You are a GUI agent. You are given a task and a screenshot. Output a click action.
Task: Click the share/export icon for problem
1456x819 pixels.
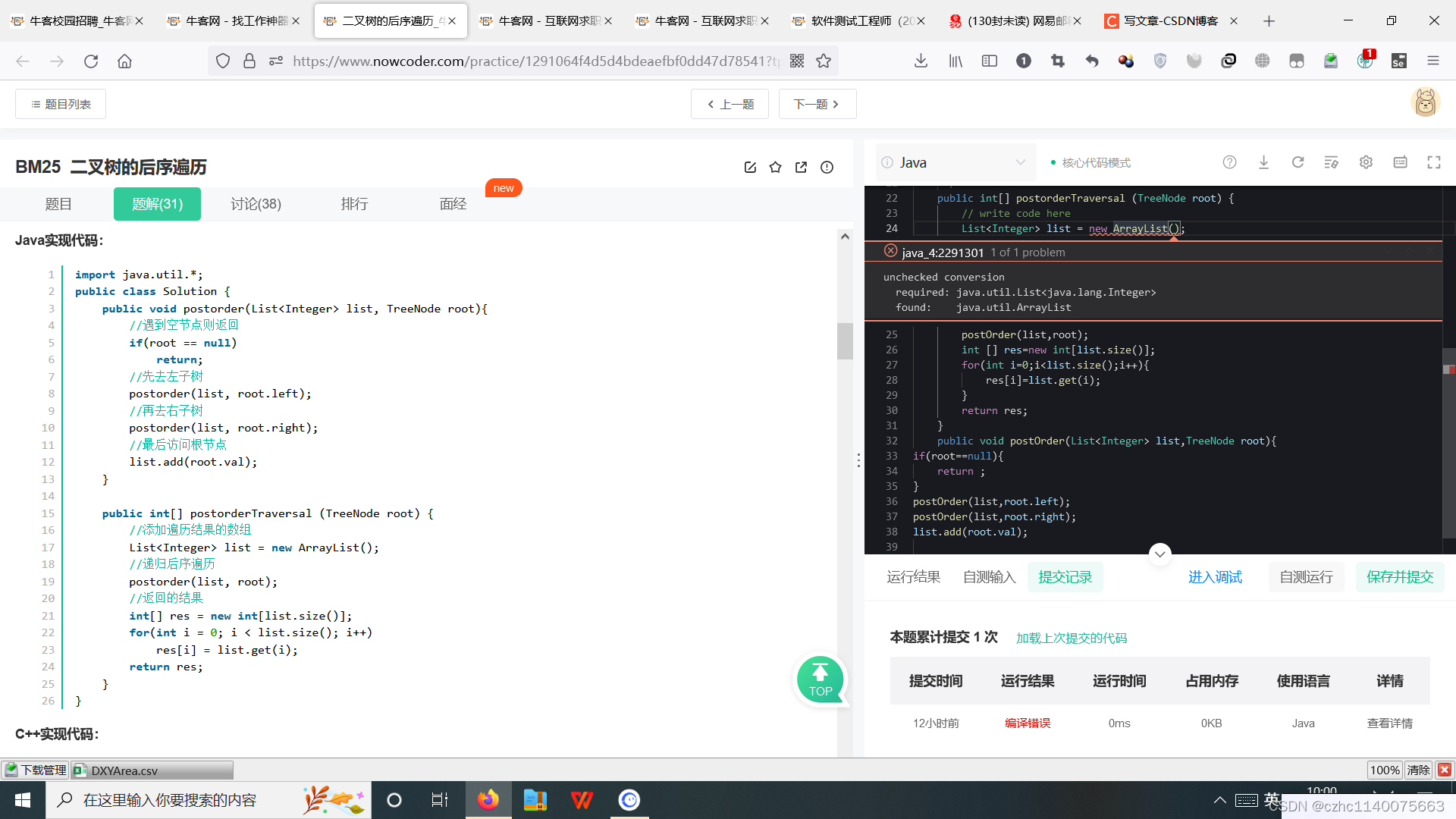coord(802,167)
